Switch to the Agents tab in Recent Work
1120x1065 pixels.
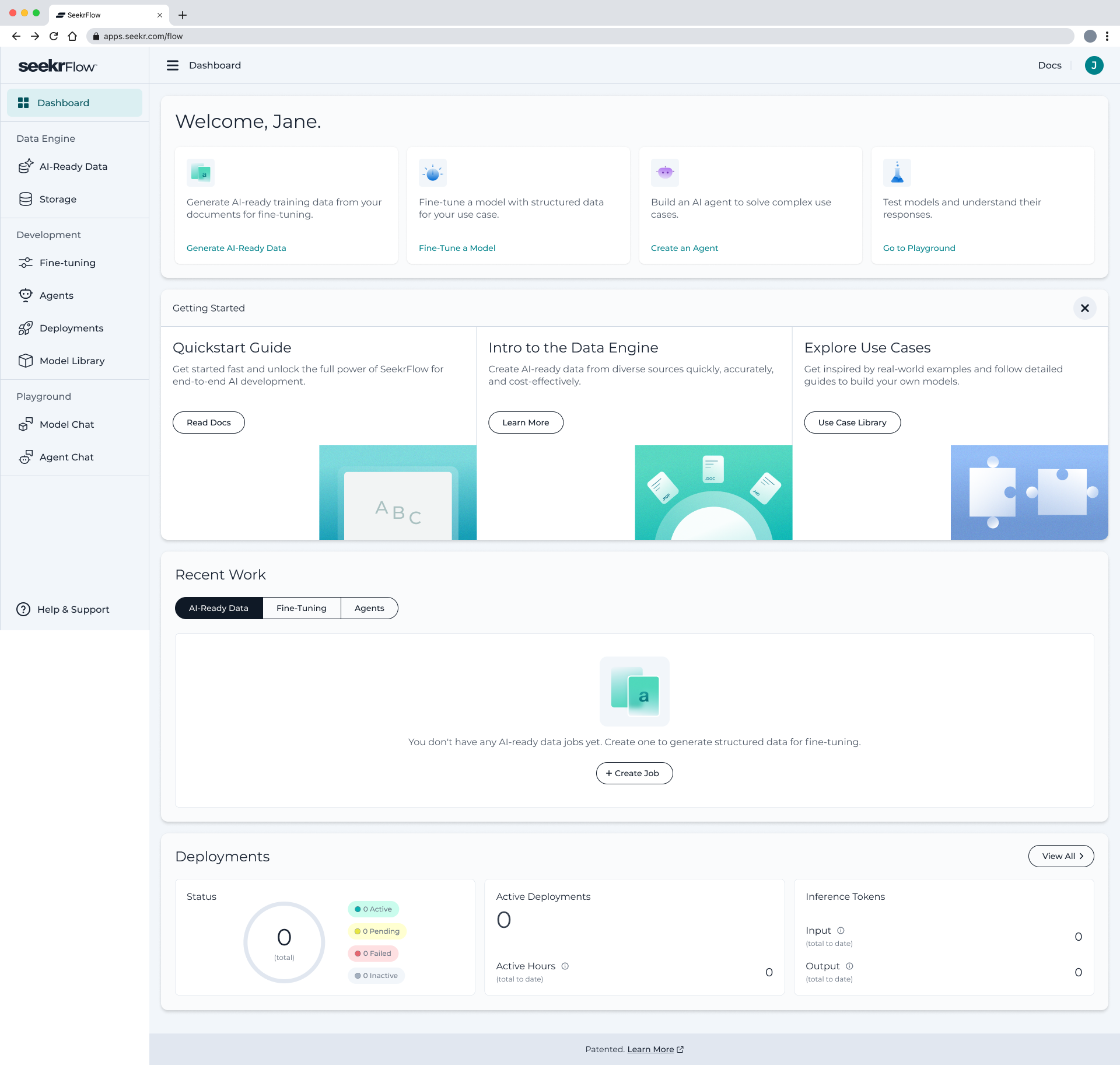tap(369, 608)
